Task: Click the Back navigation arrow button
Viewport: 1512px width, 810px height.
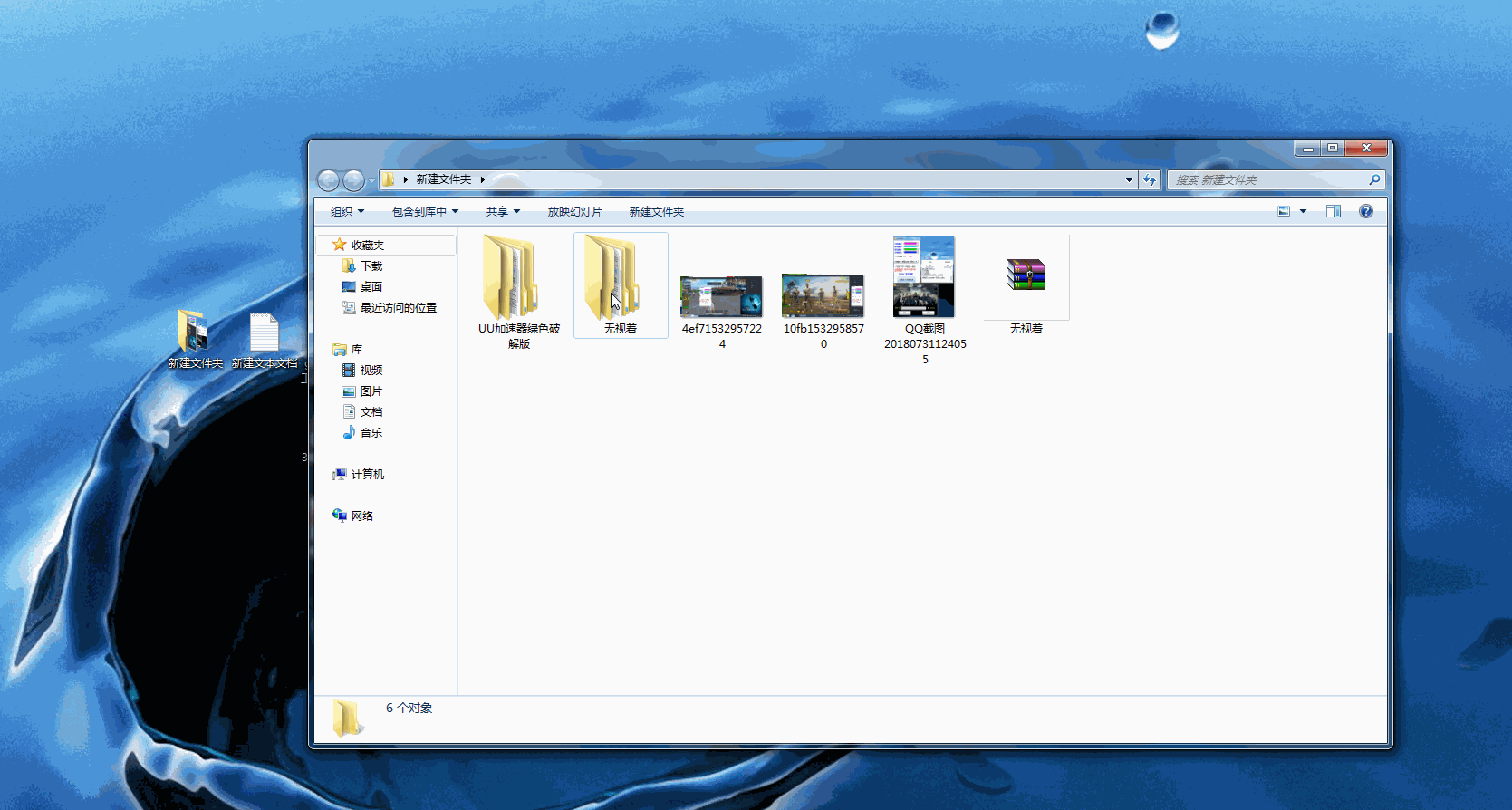Action: 328,180
